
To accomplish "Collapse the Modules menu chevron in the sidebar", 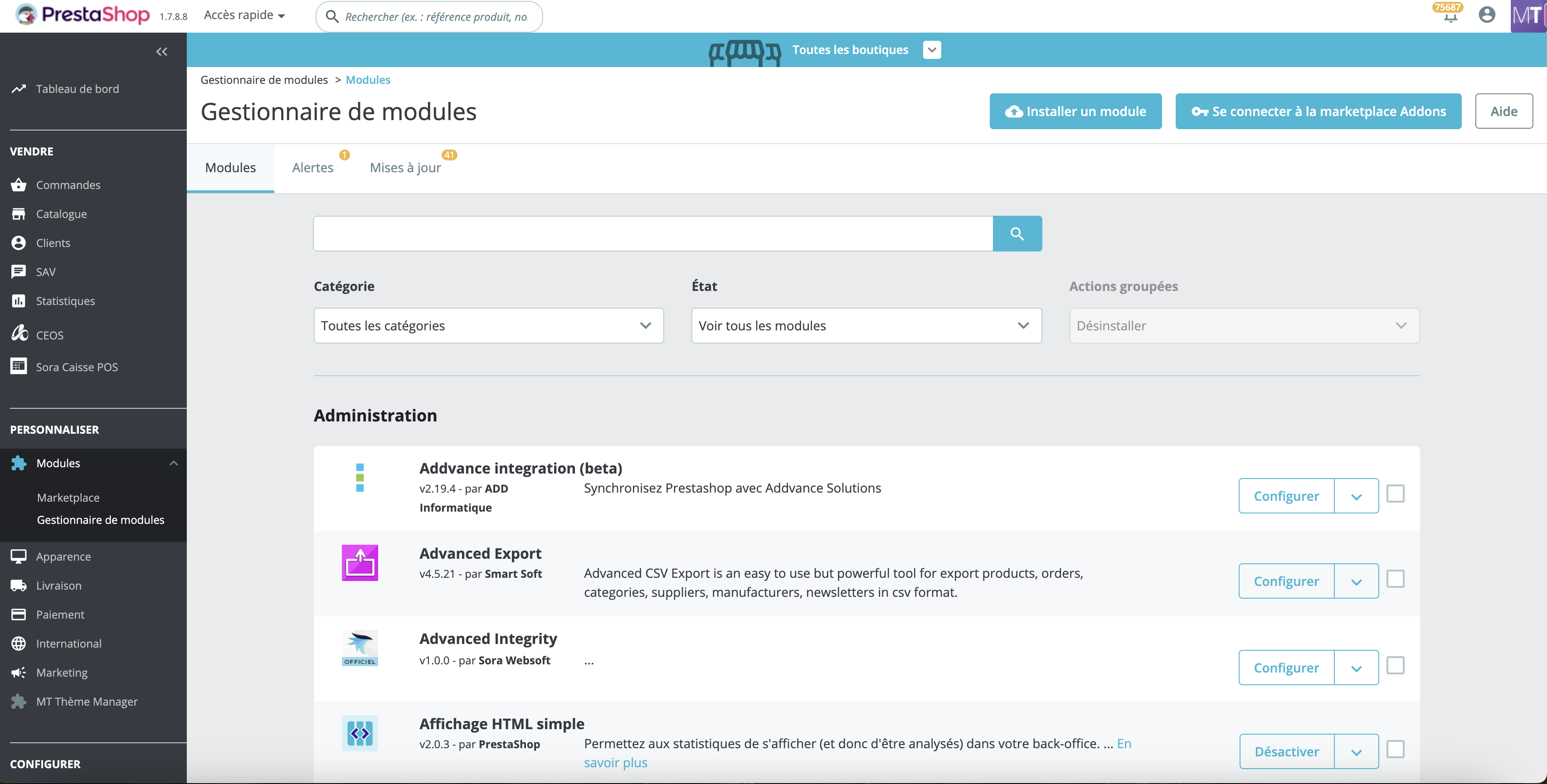I will [174, 463].
